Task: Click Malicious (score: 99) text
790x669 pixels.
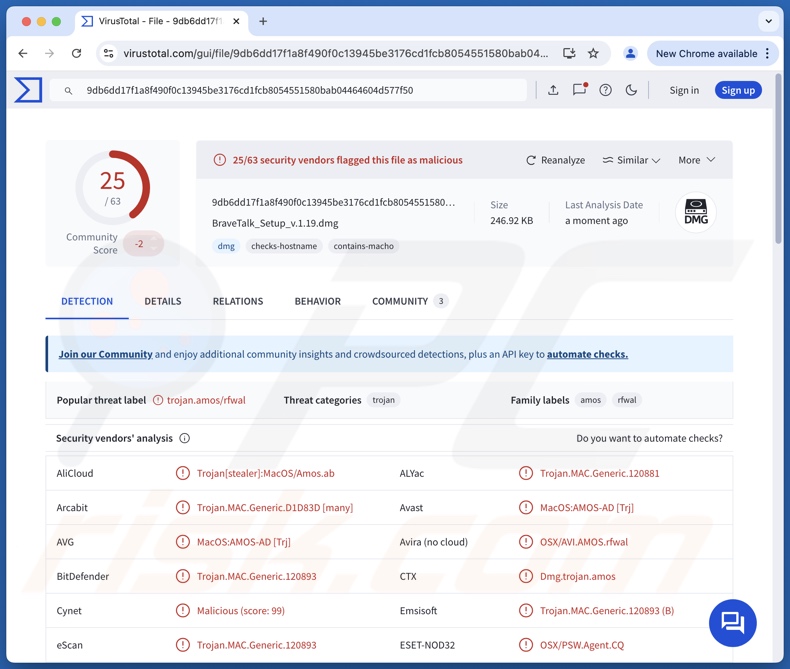Action: 241,611
